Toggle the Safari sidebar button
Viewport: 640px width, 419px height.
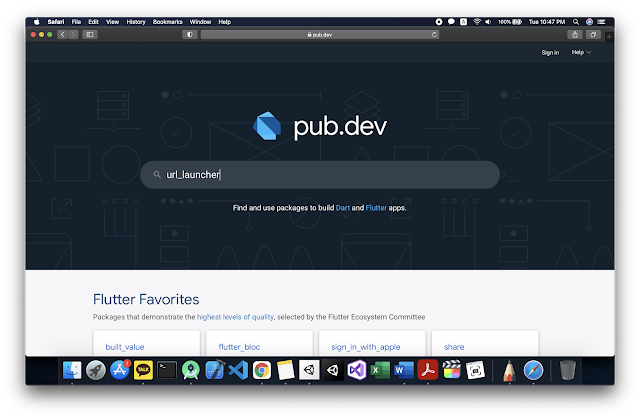click(90, 35)
